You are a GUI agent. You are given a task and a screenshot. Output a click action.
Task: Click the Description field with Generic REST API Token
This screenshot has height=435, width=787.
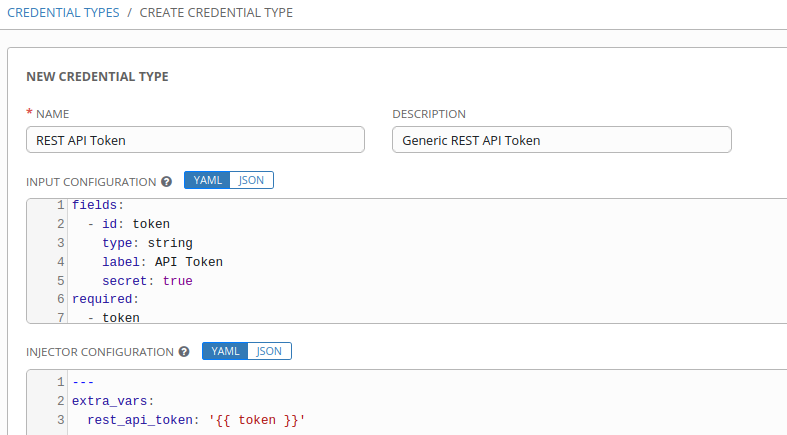[x=561, y=140]
